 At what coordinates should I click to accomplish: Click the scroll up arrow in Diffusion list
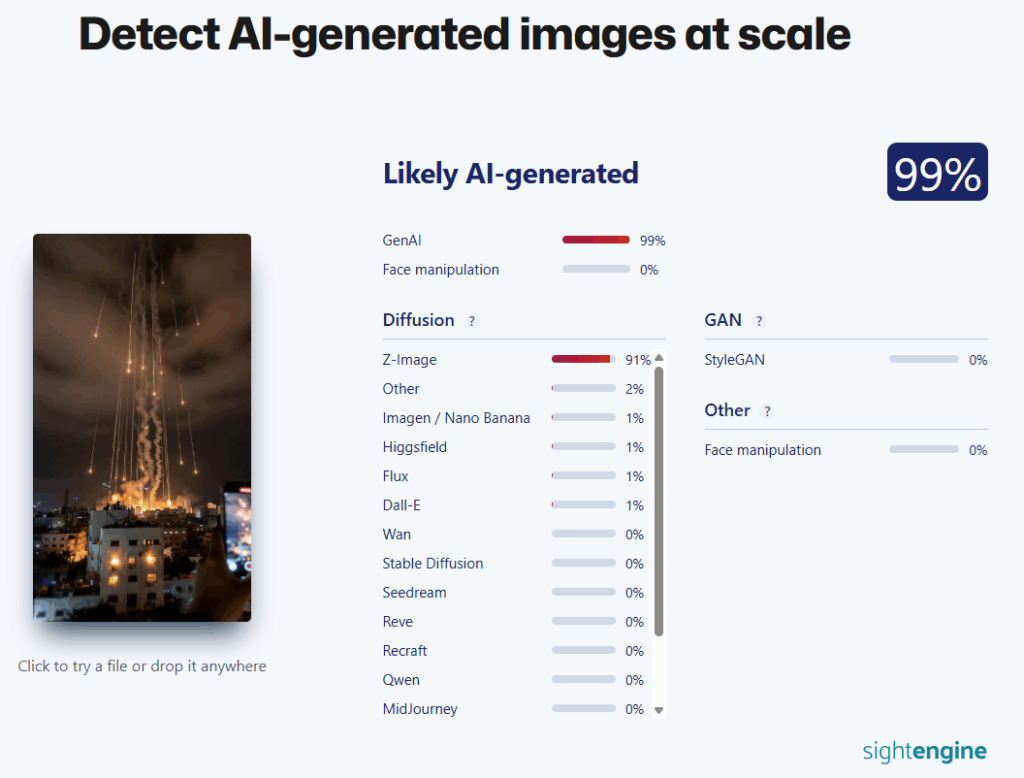click(x=658, y=358)
